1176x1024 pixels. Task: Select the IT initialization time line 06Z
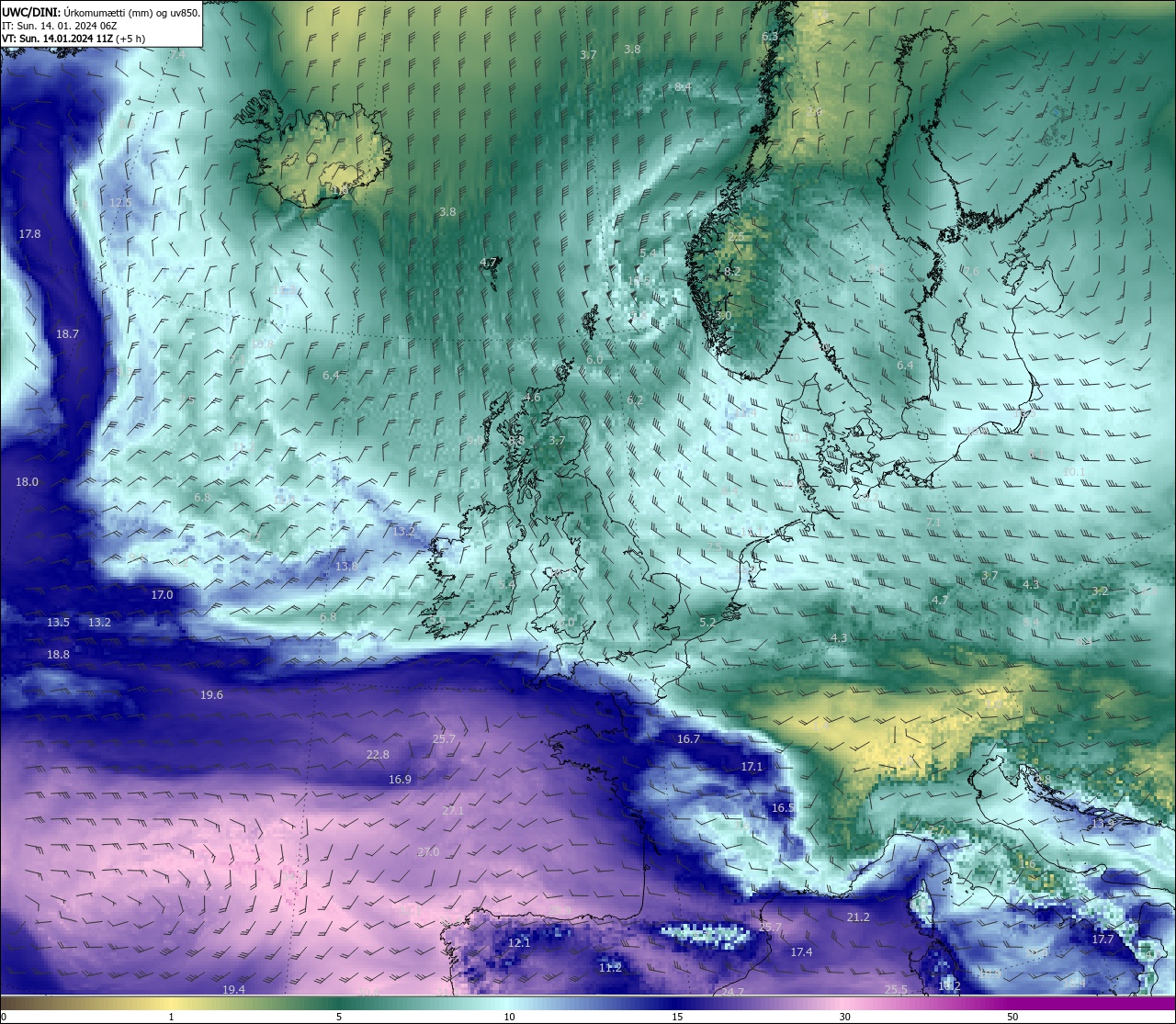(x=60, y=26)
